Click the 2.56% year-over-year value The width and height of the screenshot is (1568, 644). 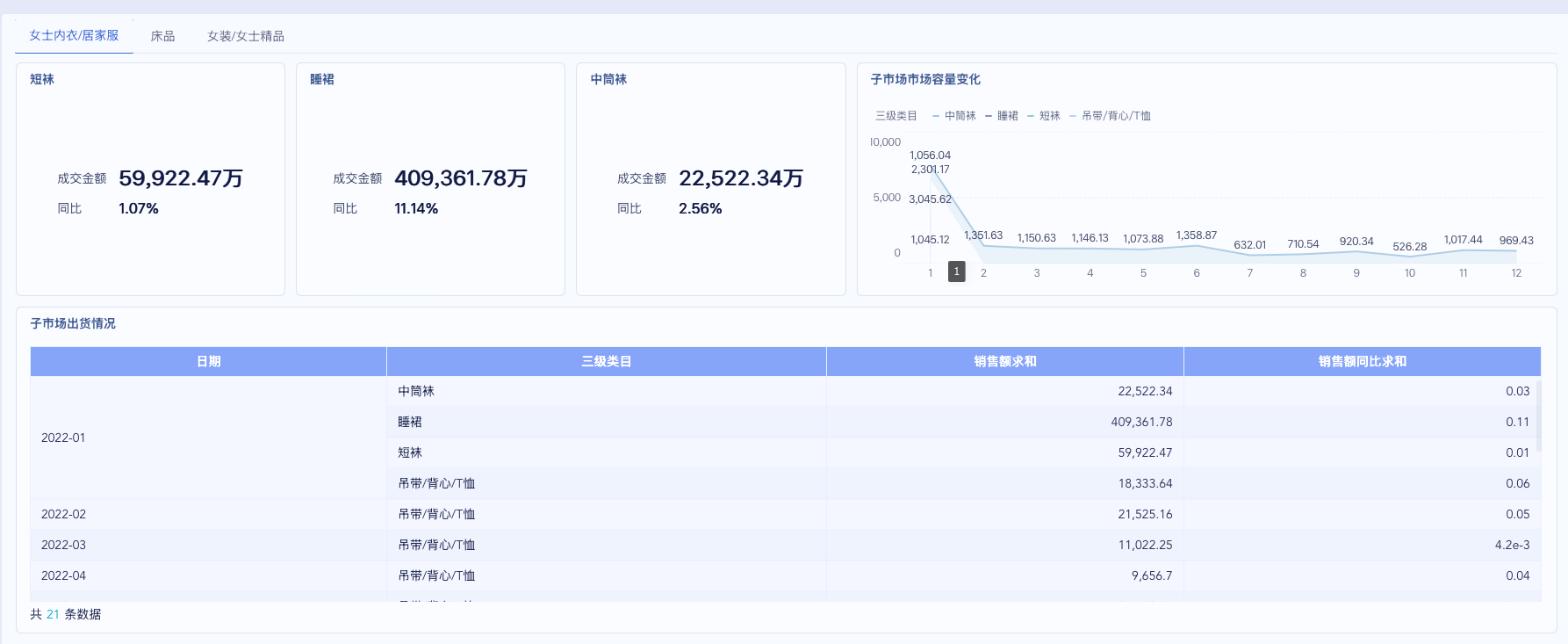coord(701,208)
